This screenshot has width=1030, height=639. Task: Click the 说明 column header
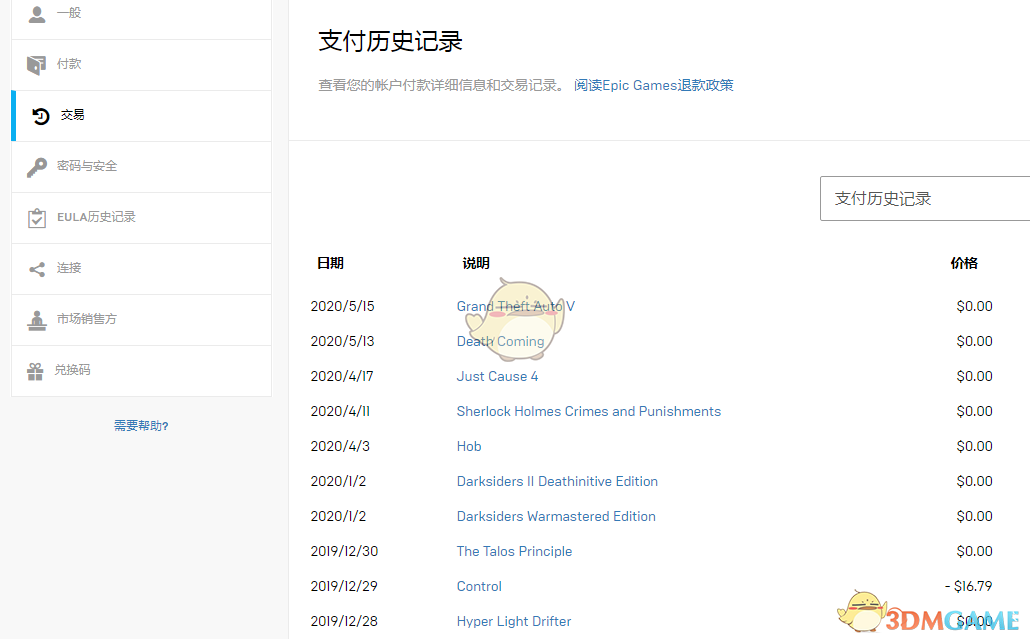(476, 263)
